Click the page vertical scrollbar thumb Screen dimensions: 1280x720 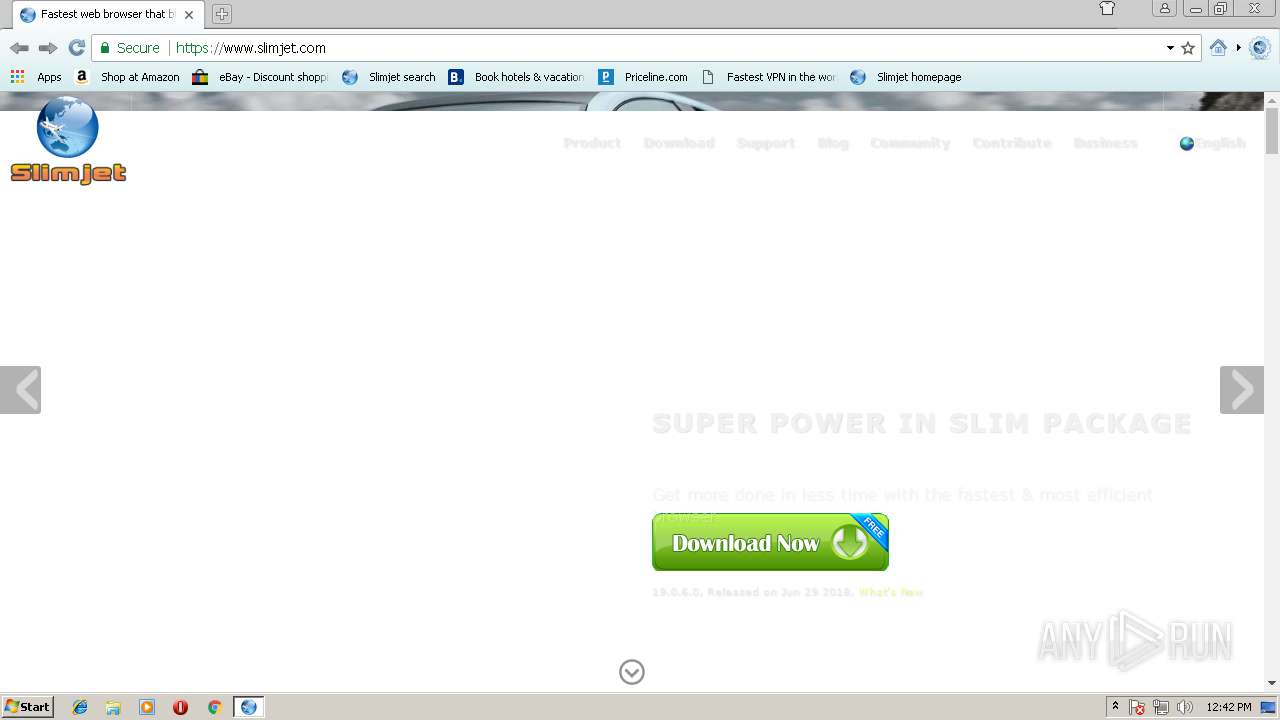tap(1272, 131)
